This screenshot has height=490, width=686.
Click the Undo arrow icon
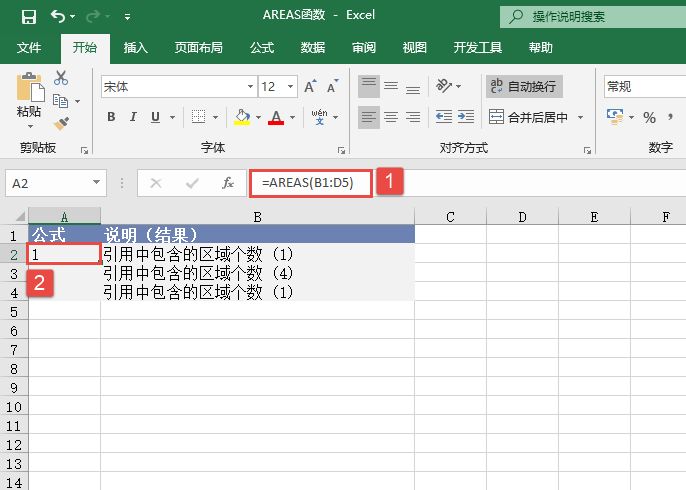tap(58, 17)
